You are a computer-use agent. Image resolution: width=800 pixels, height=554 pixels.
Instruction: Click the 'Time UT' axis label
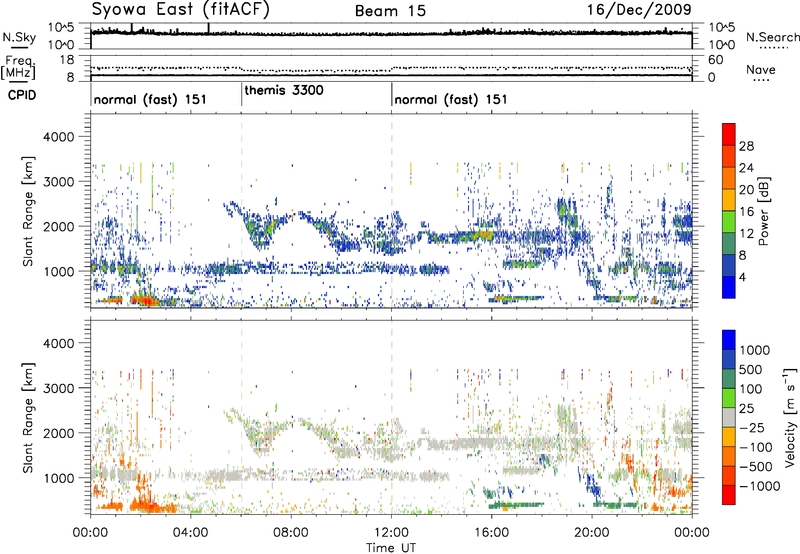click(x=391, y=548)
